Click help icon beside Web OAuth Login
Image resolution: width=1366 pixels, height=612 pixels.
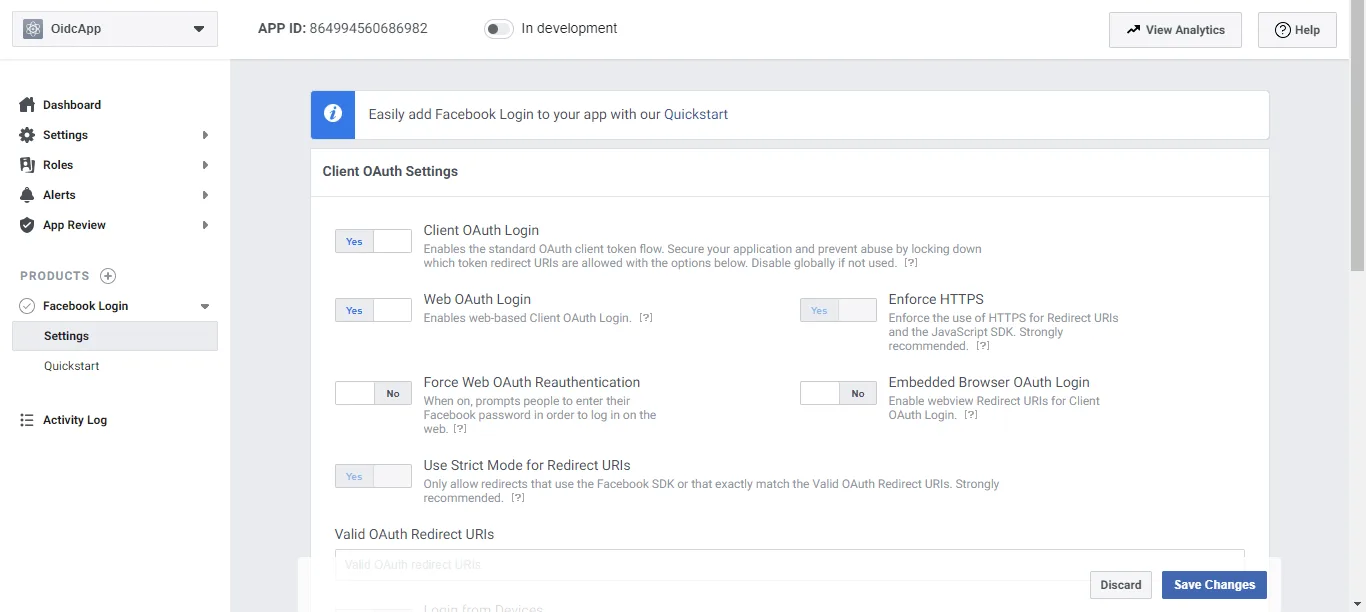point(646,318)
